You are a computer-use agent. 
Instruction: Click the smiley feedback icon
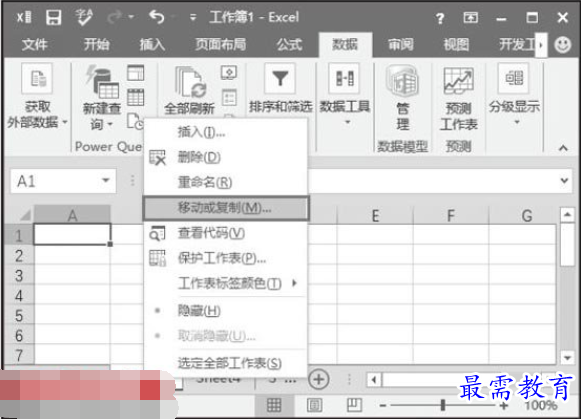(562, 45)
